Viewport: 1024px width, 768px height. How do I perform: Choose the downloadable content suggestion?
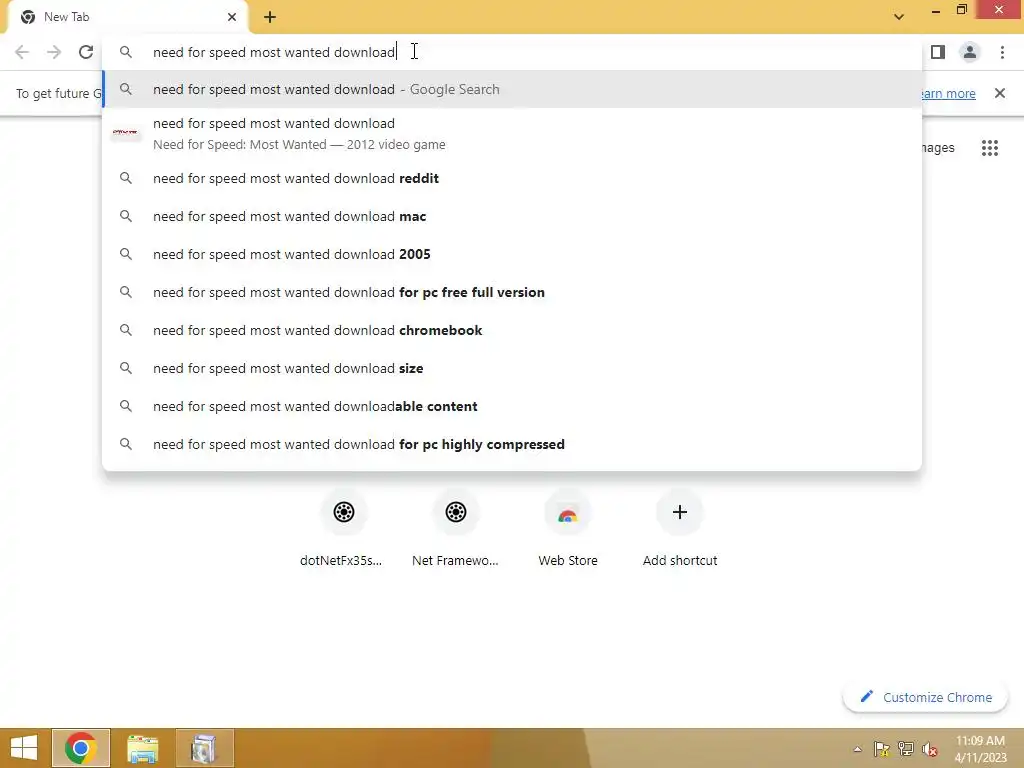[x=512, y=406]
